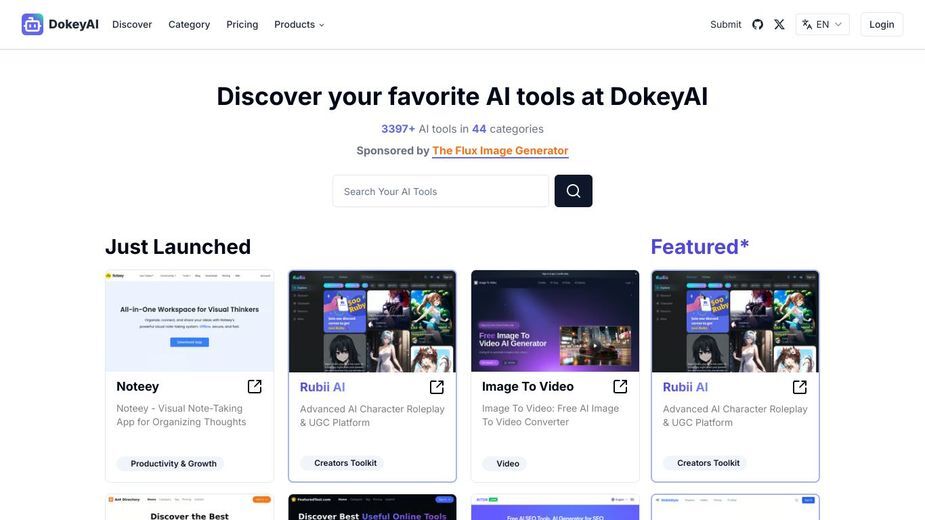The height and width of the screenshot is (520, 925).
Task: Open The Flux Image Generator sponsor link
Action: [x=500, y=151]
